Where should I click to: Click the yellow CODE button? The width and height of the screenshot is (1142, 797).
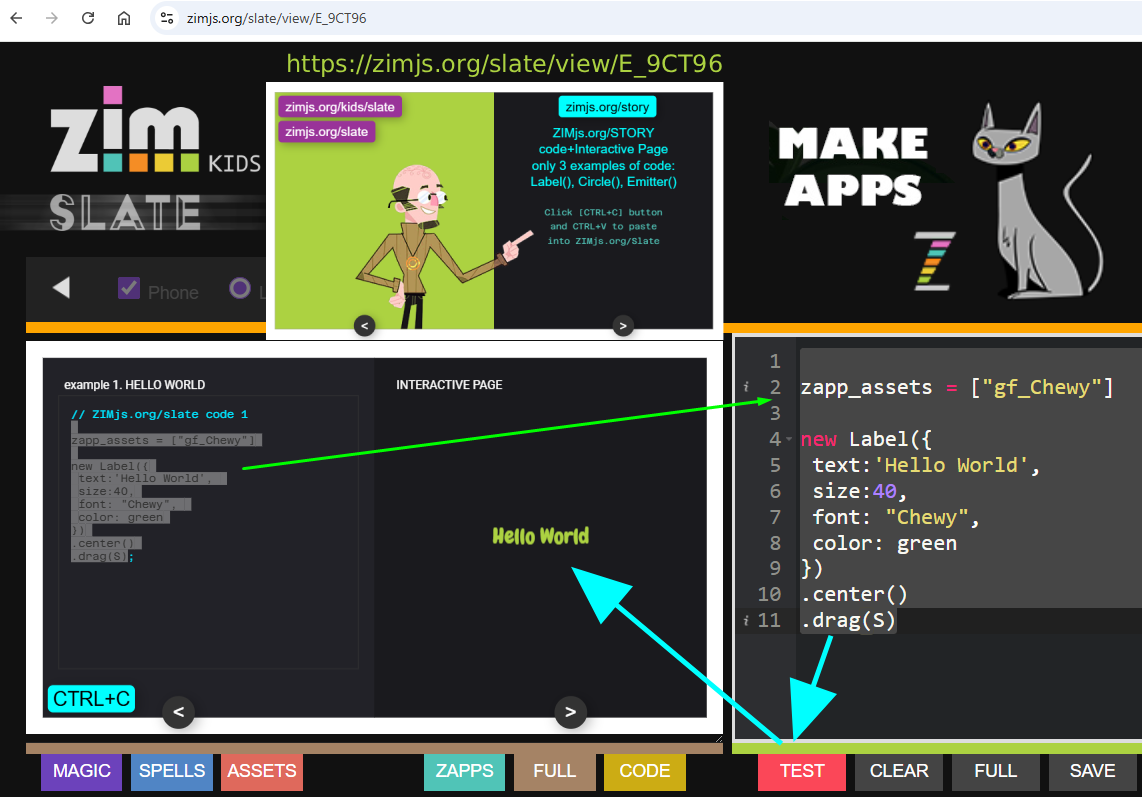pos(645,771)
